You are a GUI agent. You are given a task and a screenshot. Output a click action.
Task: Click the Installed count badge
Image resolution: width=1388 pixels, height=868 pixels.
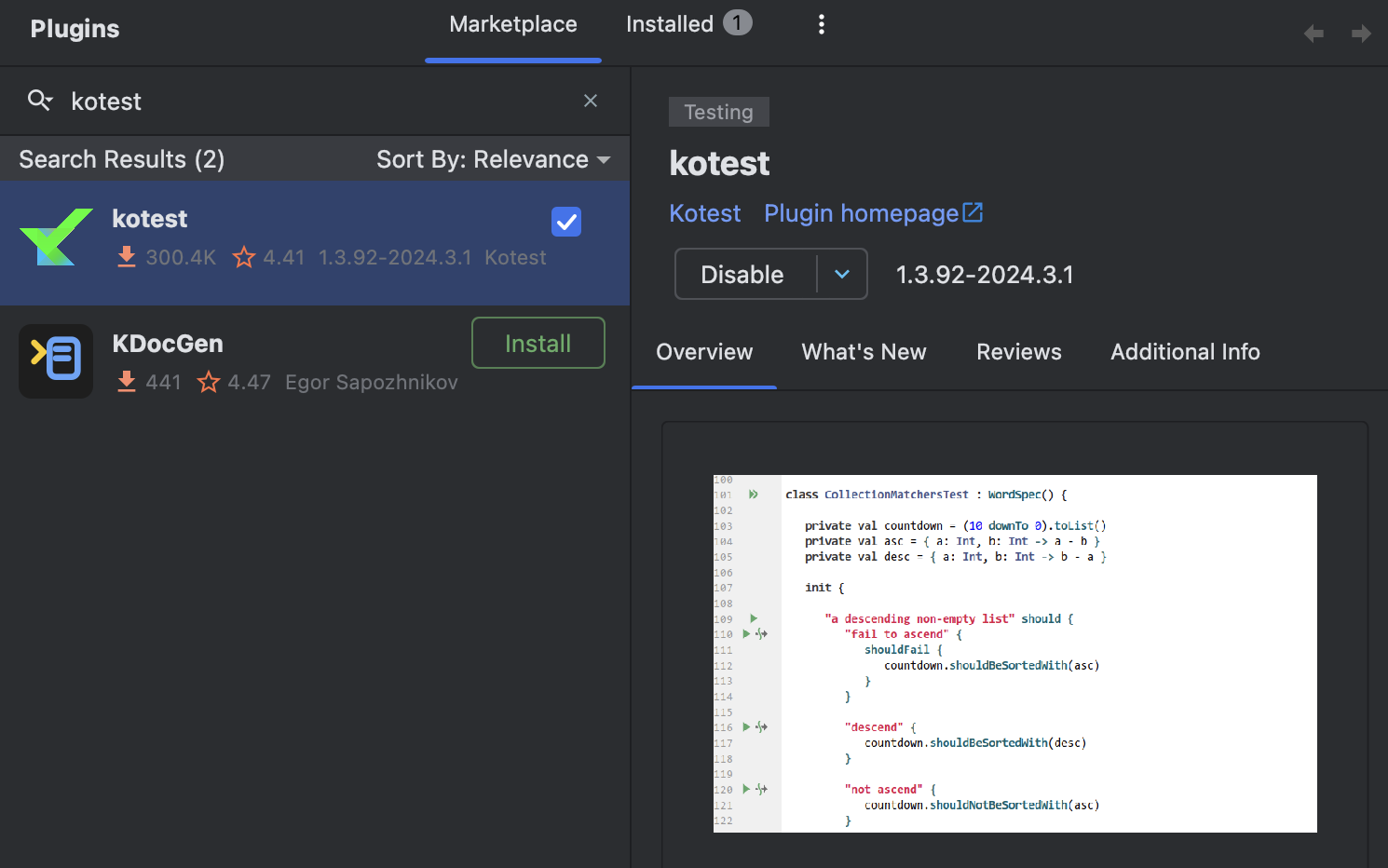[738, 22]
